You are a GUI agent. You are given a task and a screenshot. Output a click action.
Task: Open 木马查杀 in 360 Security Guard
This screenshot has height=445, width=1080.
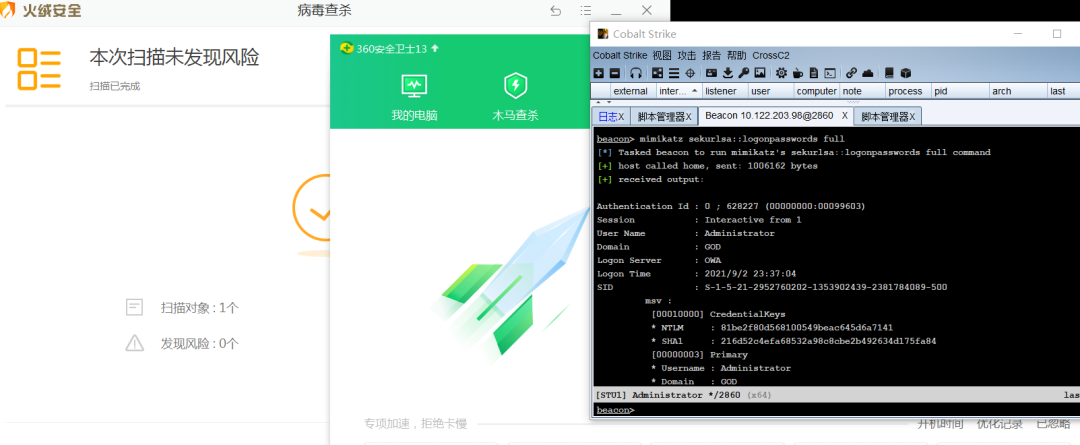(515, 97)
